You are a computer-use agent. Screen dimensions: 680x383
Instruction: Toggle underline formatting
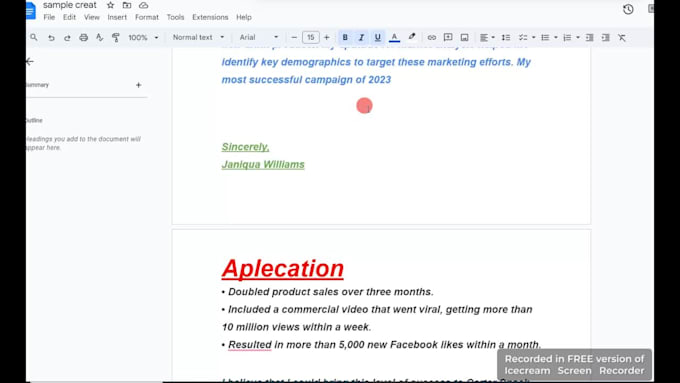378,37
